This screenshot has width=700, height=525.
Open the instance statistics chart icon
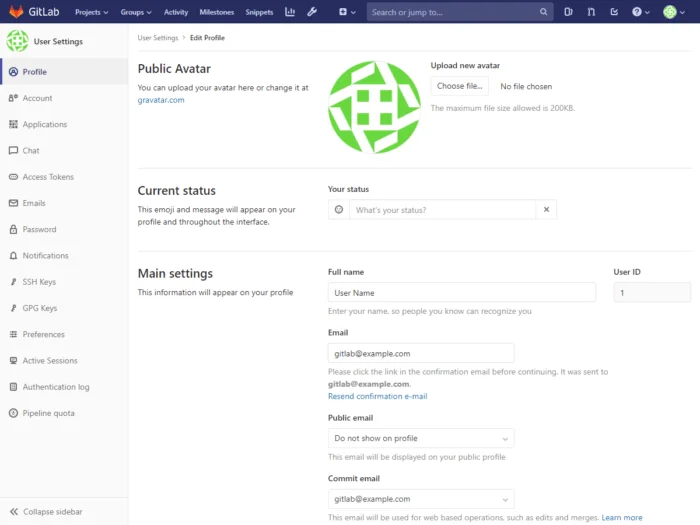(x=290, y=12)
